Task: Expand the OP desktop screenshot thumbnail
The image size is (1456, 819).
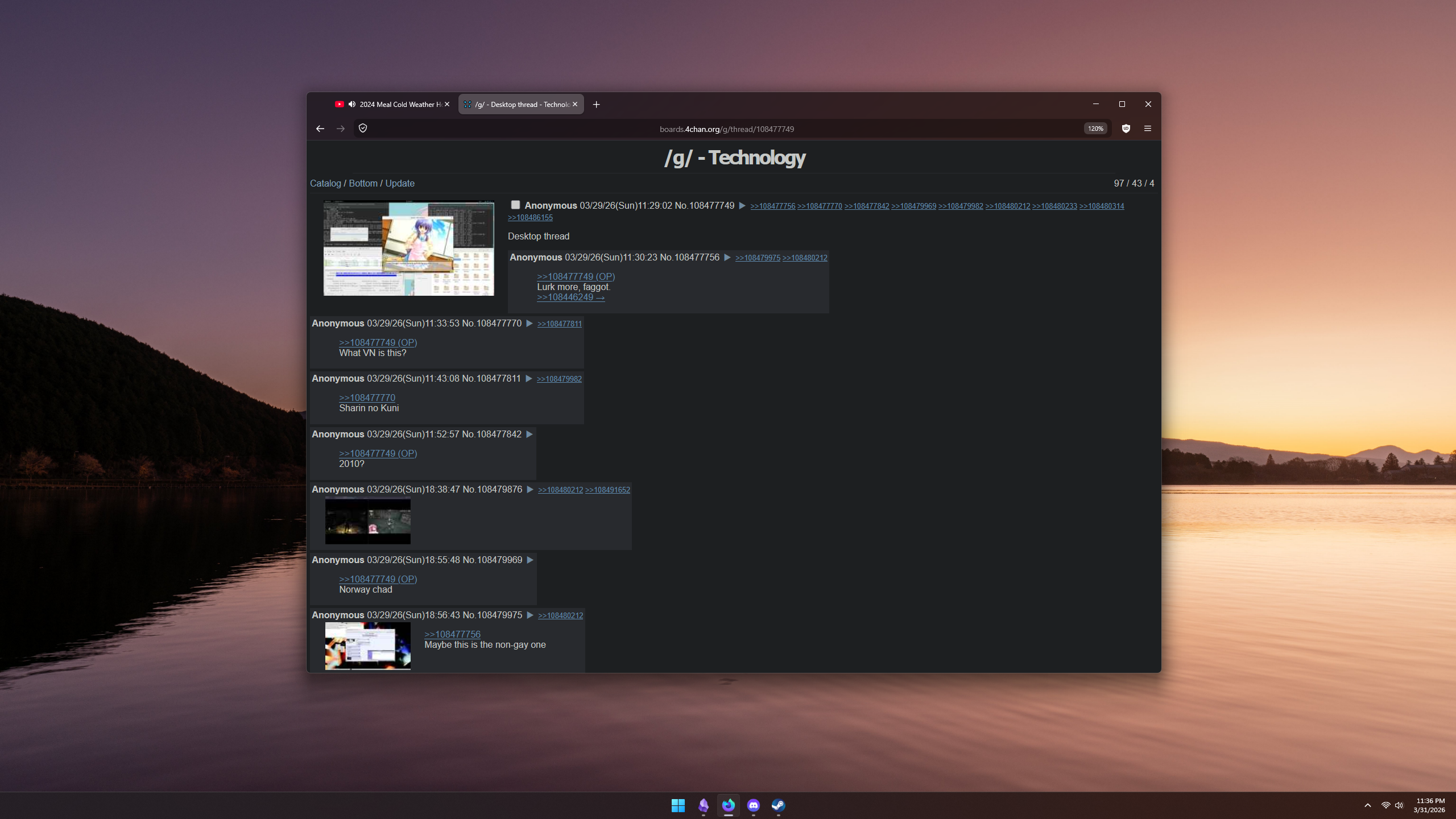Action: coord(408,248)
